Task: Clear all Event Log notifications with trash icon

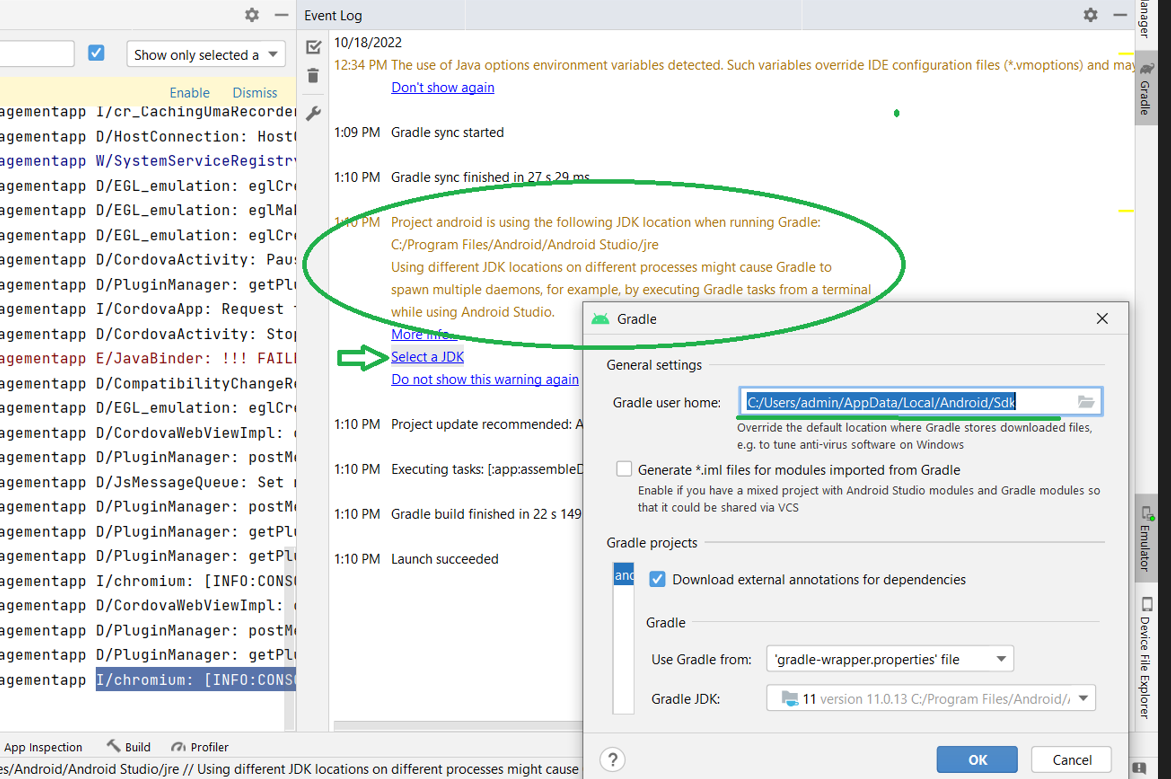Action: click(x=312, y=75)
